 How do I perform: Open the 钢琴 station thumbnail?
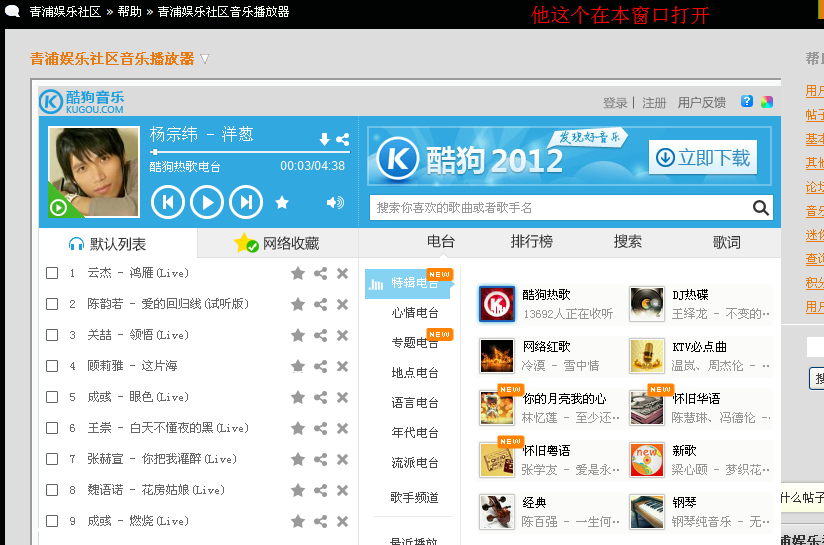pos(647,512)
